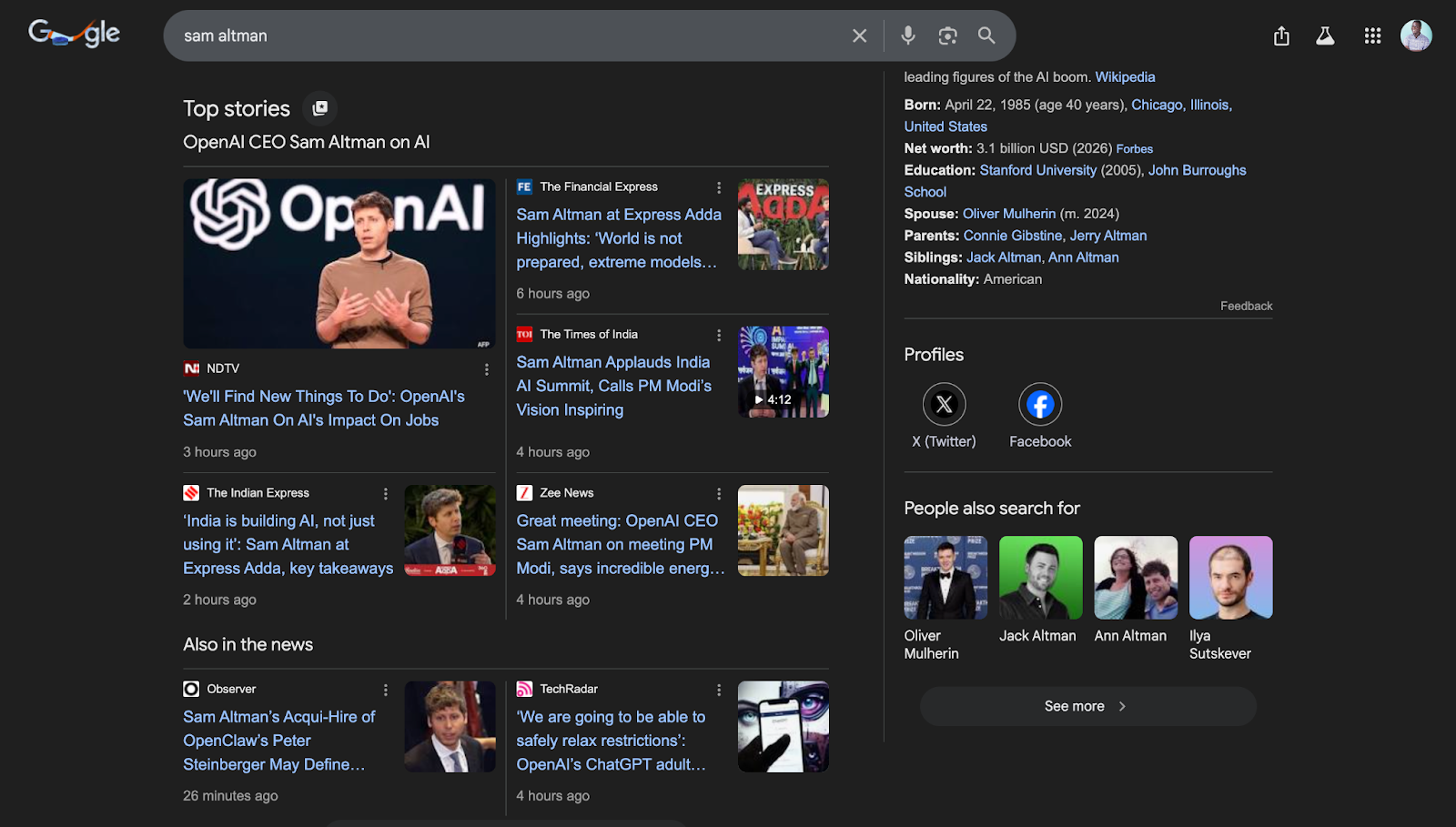
Task: Open Search Labs flask icon
Action: [1325, 36]
